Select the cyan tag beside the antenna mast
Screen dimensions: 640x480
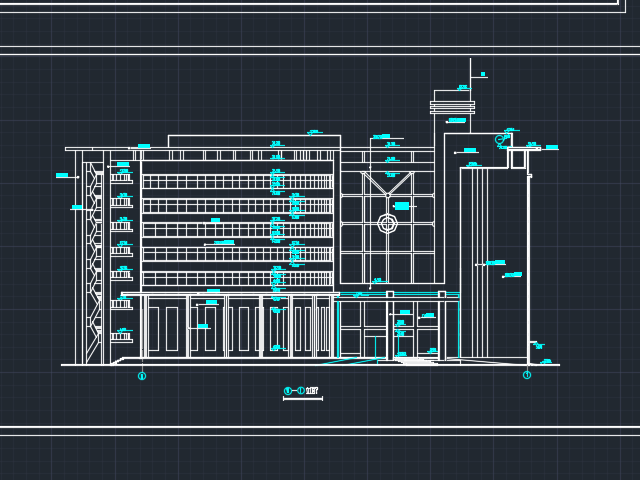click(x=483, y=74)
